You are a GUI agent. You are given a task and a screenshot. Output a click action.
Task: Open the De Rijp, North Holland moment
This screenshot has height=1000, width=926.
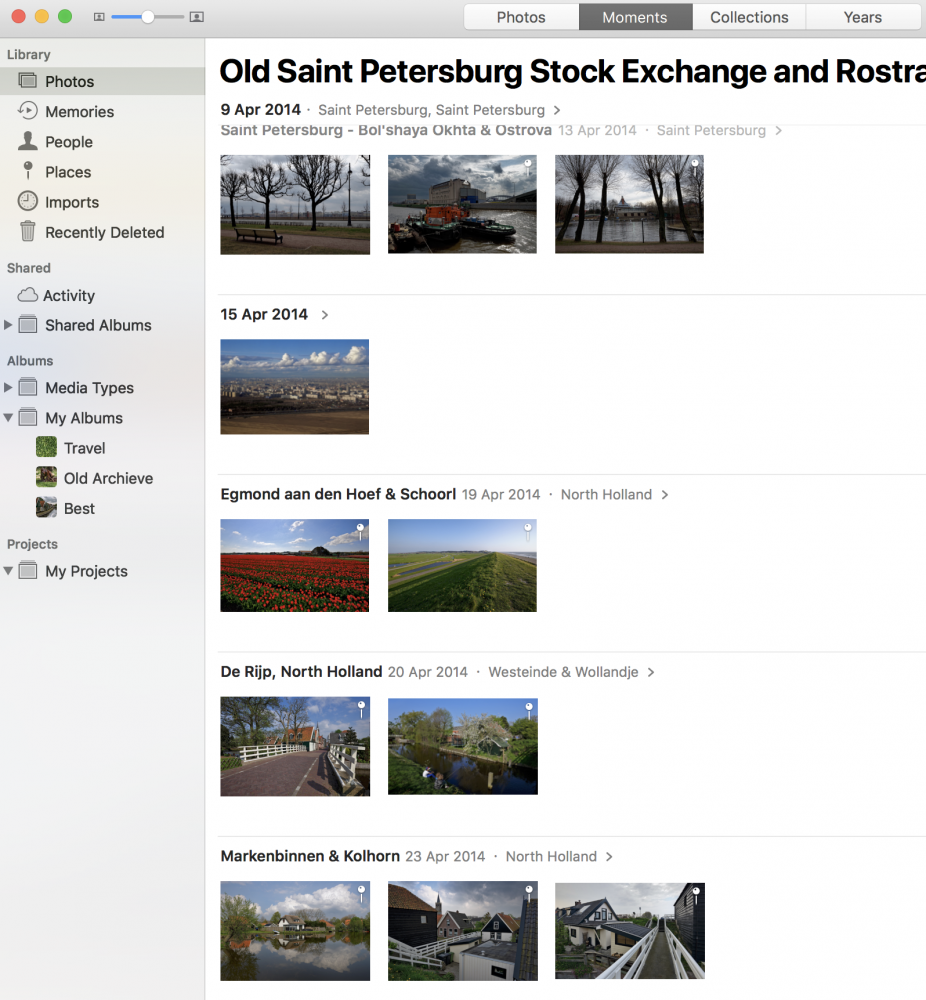(x=301, y=672)
